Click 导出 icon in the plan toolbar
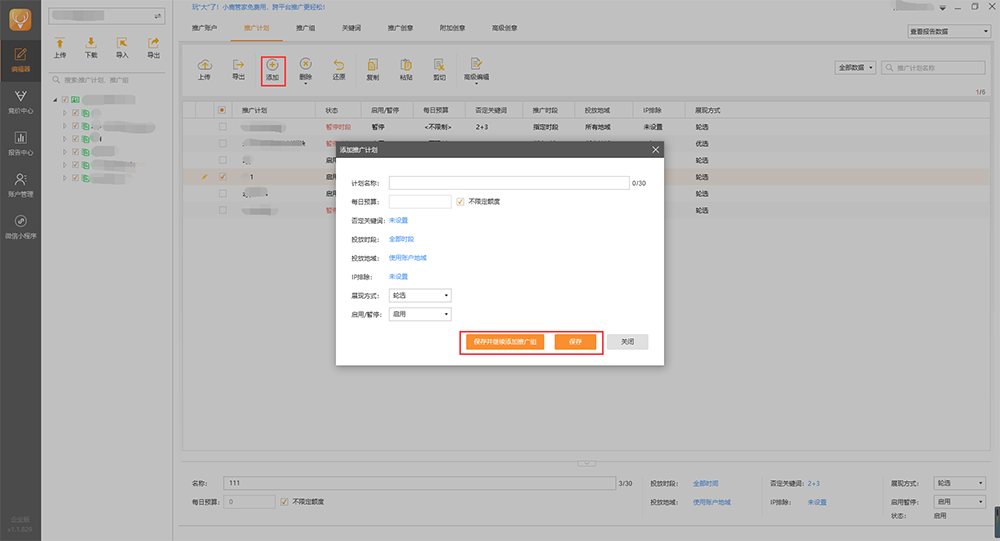1000x541 pixels. [x=239, y=70]
